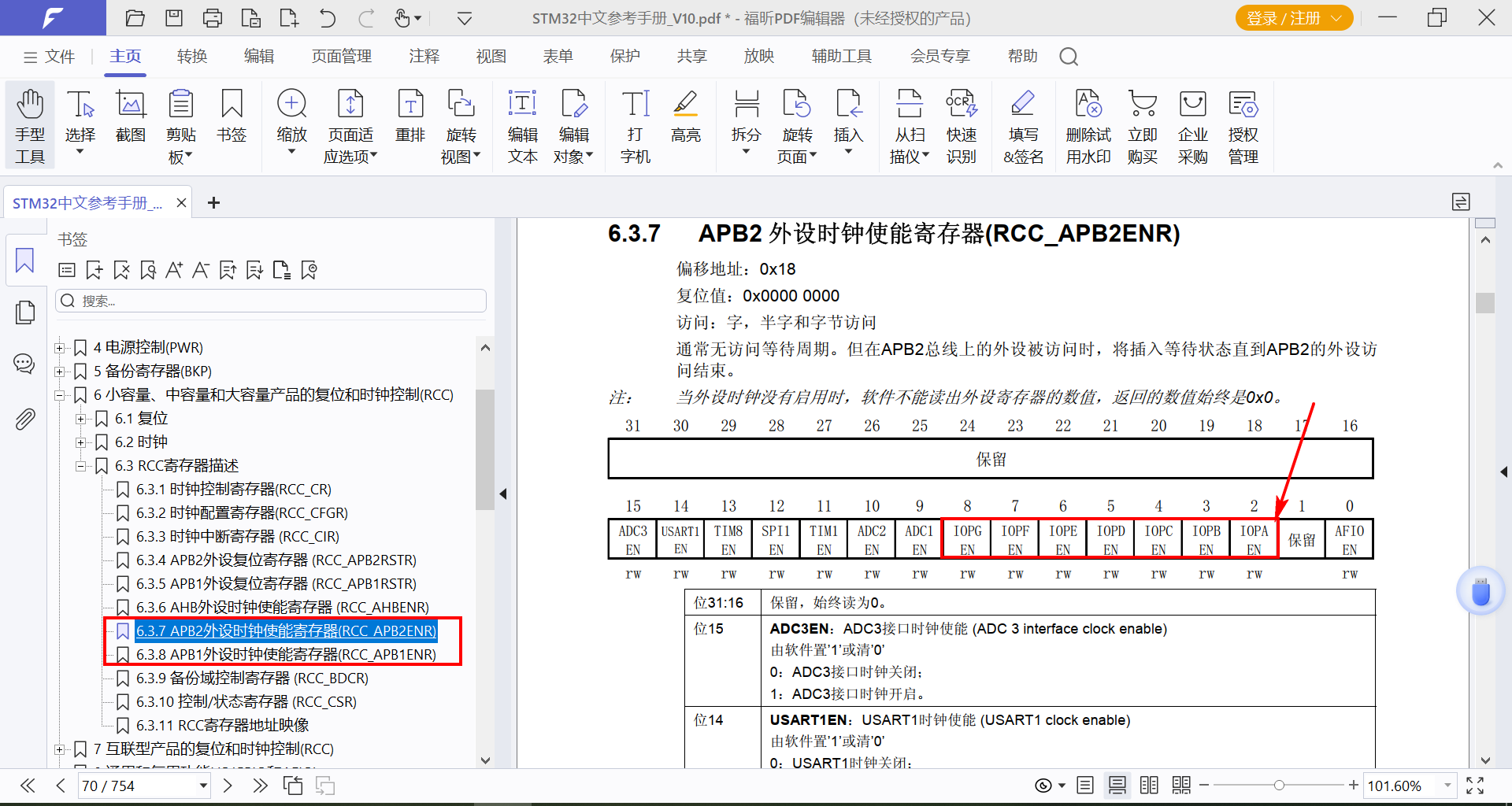
Task: Go to next page arrow
Action: tap(228, 786)
